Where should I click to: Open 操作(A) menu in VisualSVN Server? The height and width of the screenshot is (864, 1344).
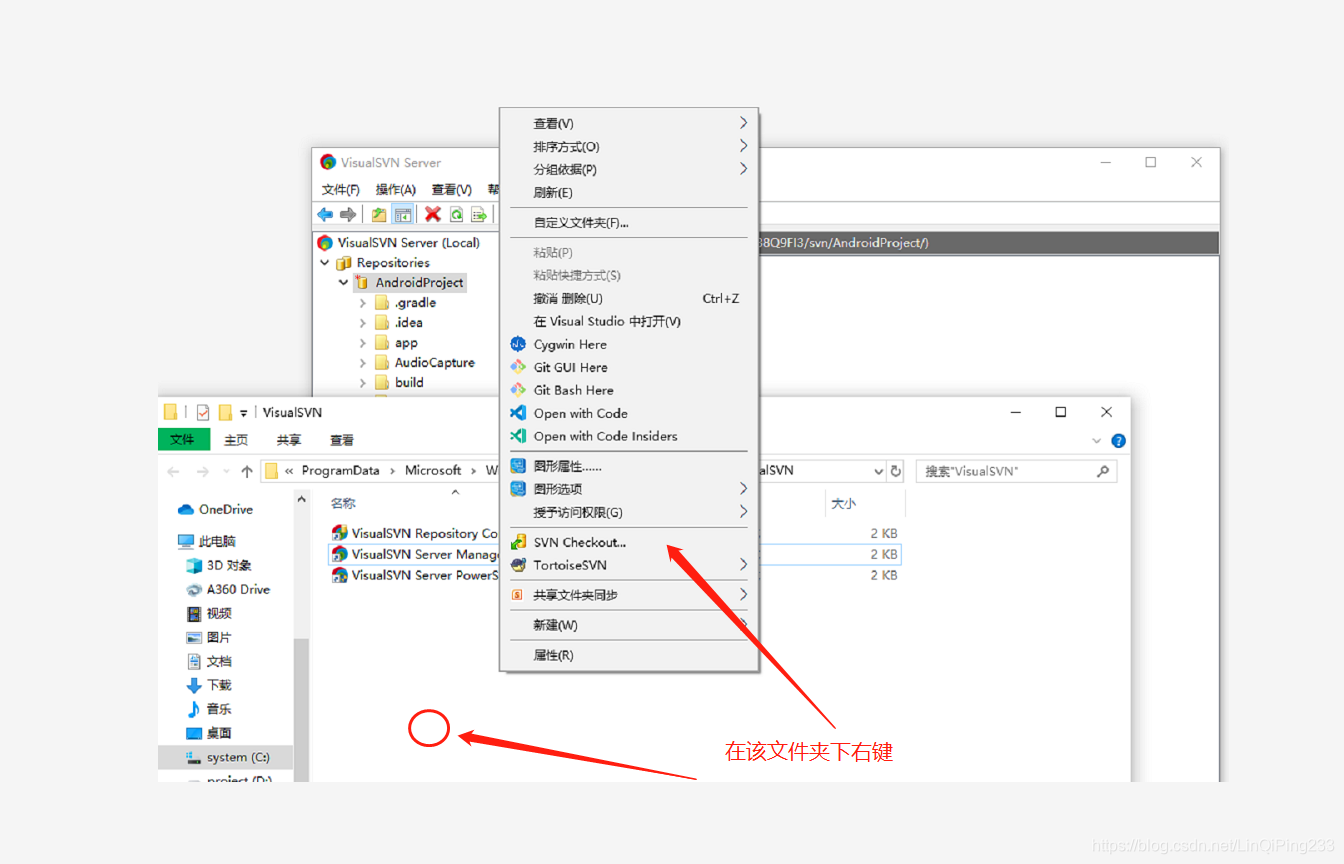pos(396,189)
